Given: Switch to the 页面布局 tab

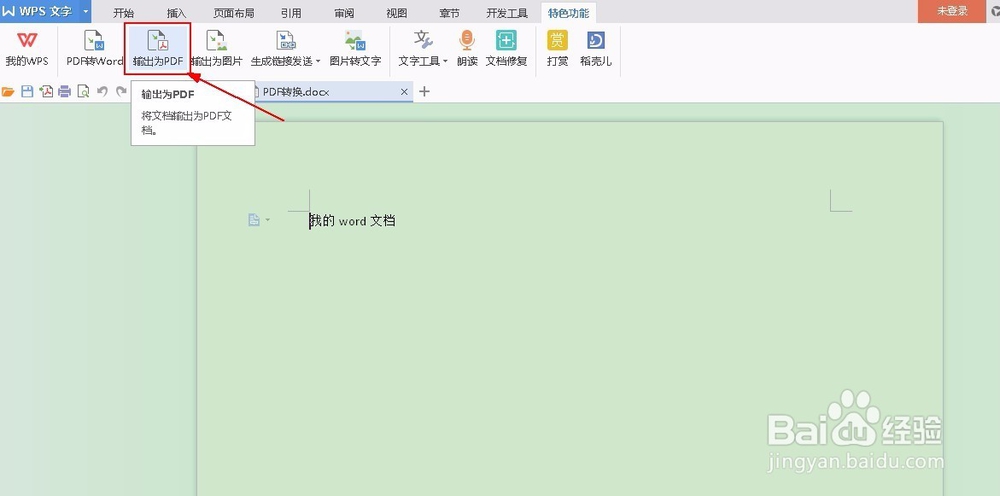Looking at the screenshot, I should click(x=233, y=13).
